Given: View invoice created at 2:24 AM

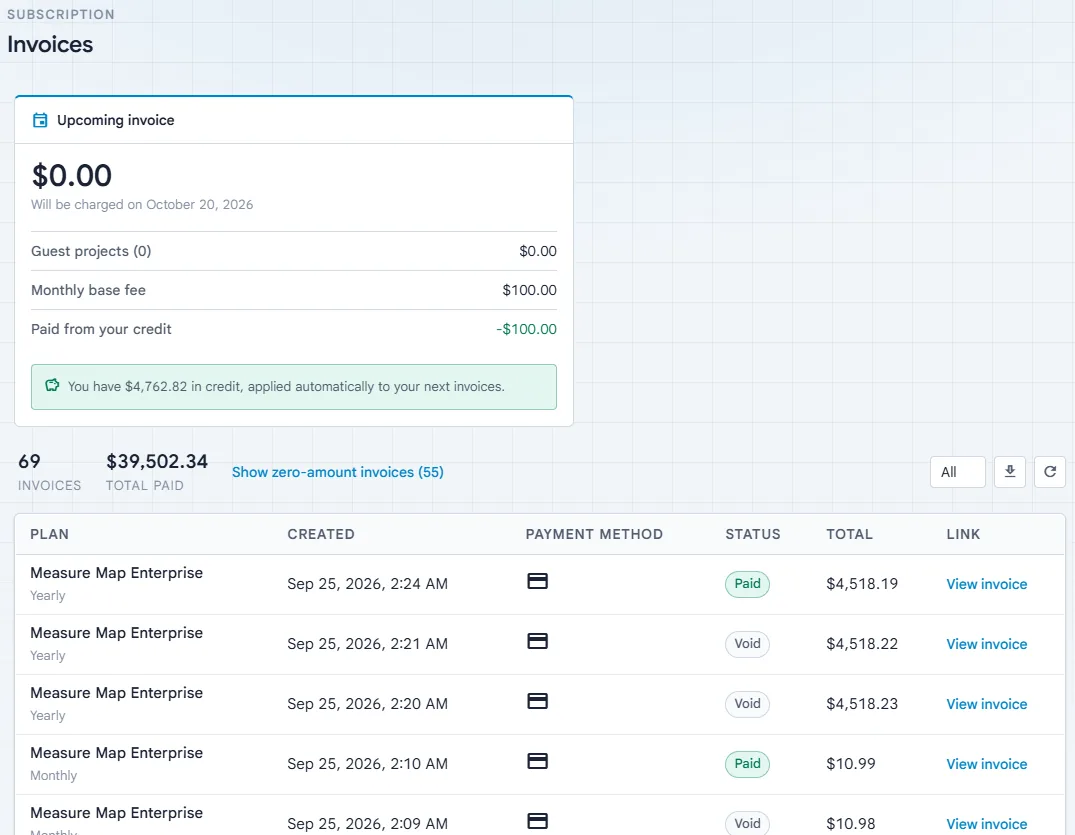Looking at the screenshot, I should tap(987, 584).
